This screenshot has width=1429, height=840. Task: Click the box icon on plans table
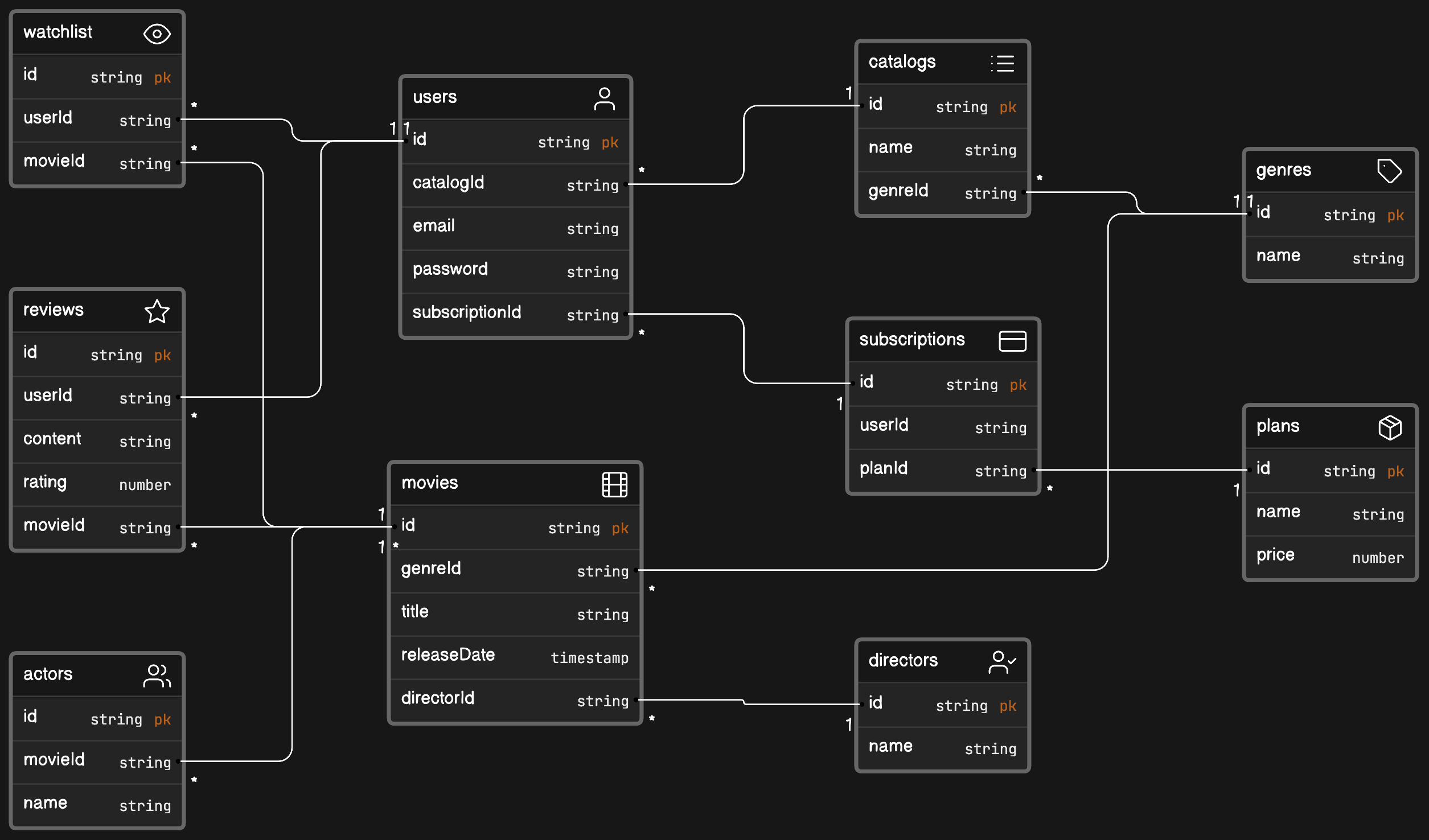1389,427
